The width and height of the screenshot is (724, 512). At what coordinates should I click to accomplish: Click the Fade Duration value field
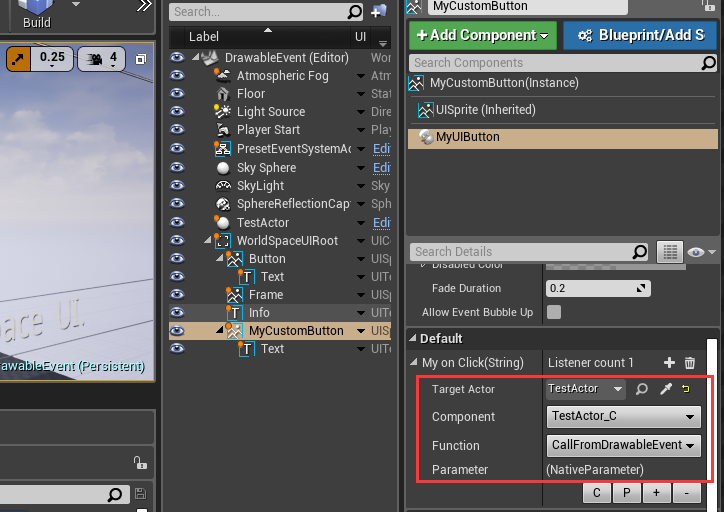[x=598, y=289]
